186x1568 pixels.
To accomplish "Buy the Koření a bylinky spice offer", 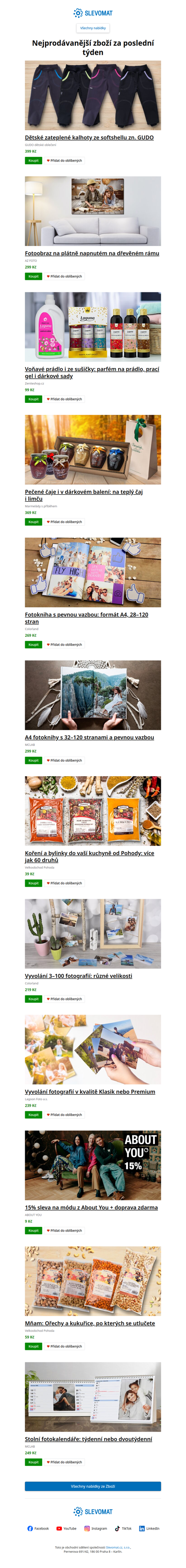I will pos(33,882).
